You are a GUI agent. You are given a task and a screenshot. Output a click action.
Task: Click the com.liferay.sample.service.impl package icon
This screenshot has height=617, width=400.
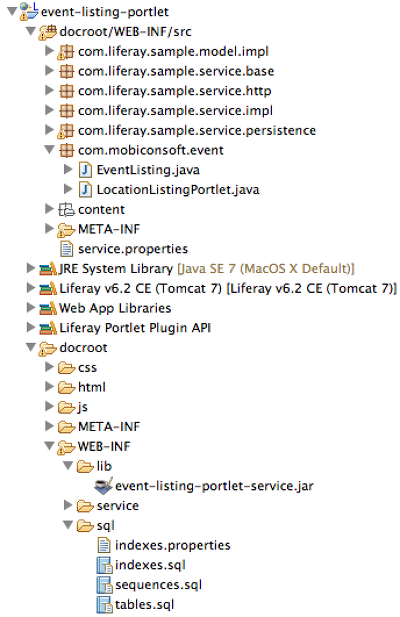coord(66,111)
